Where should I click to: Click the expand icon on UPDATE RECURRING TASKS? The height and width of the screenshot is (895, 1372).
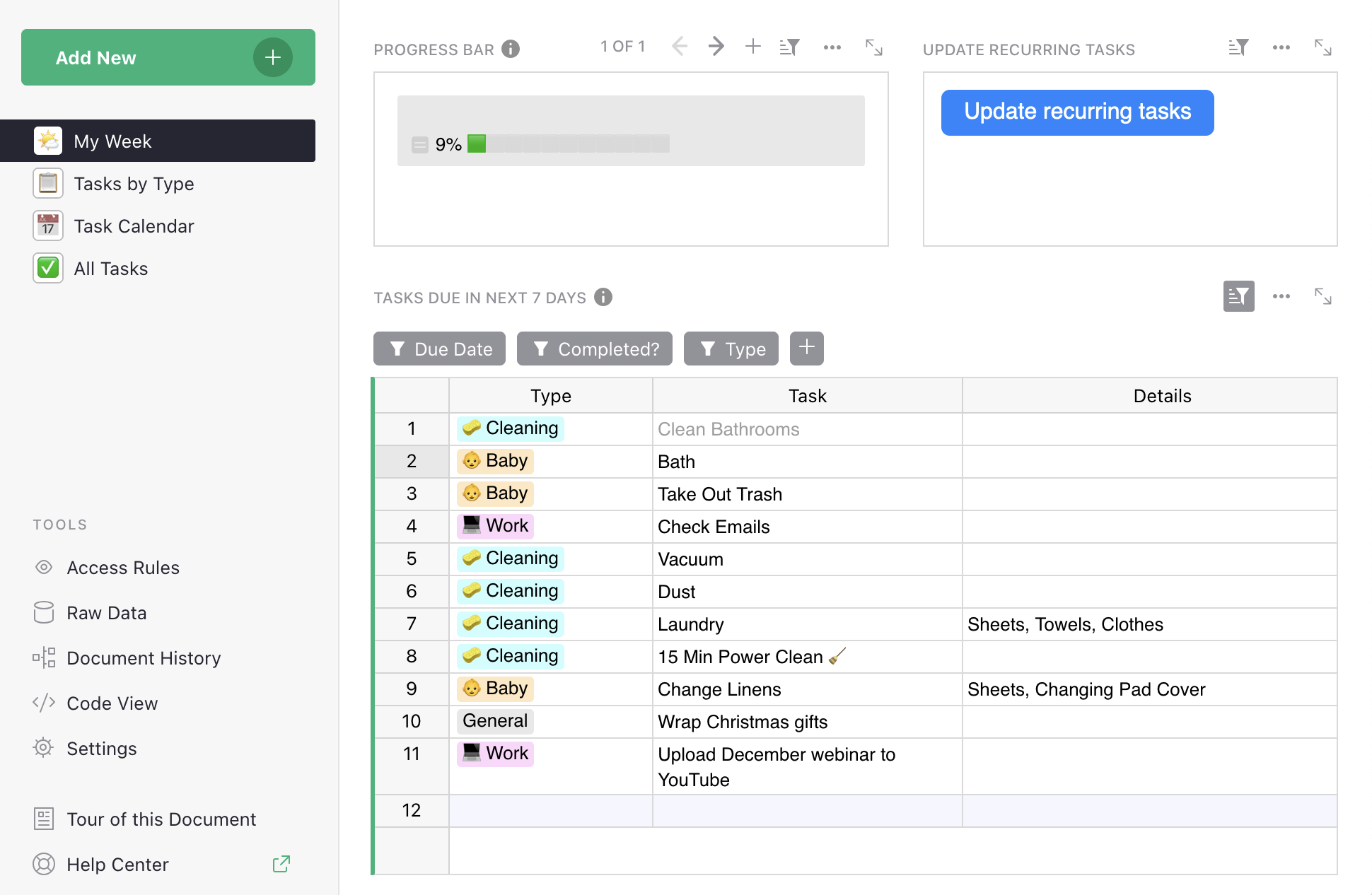[1324, 47]
